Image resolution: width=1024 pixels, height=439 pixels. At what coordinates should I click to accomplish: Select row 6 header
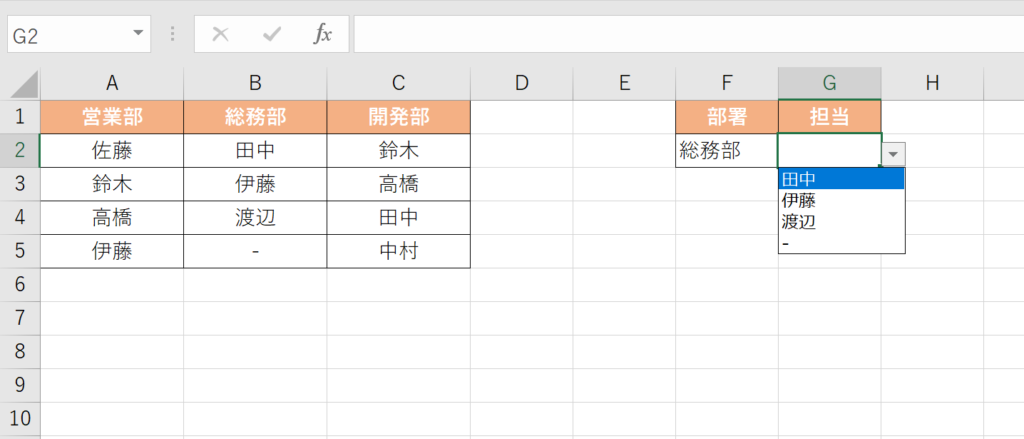pos(20,286)
